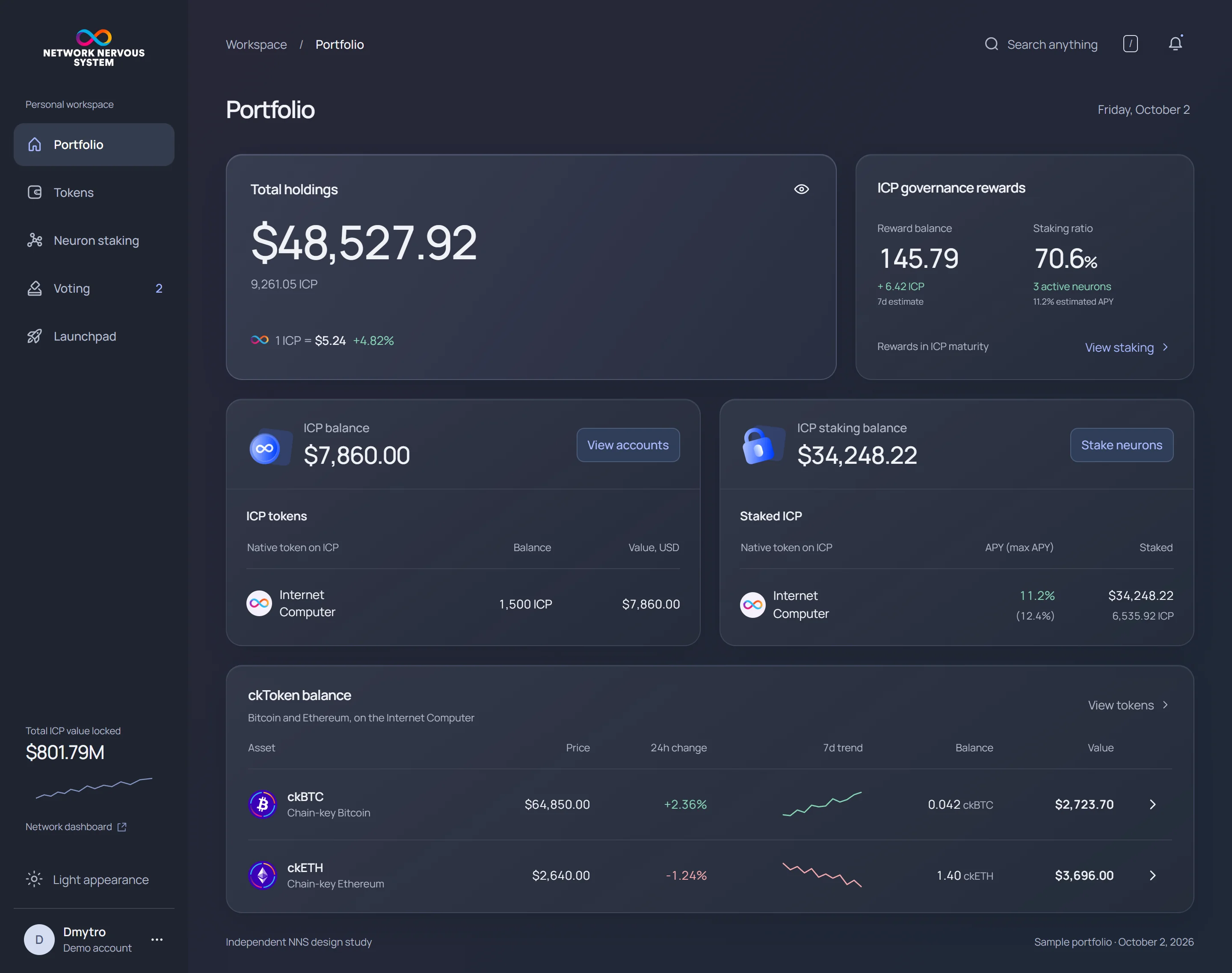Image resolution: width=1232 pixels, height=973 pixels.
Task: Click the Portfolio home icon in sidebar
Action: pos(35,145)
